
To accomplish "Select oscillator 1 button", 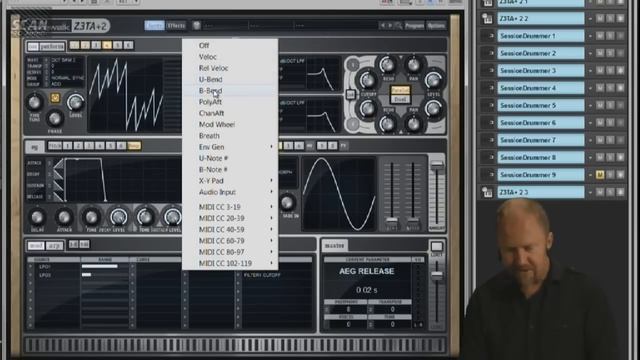I will tap(74, 45).
